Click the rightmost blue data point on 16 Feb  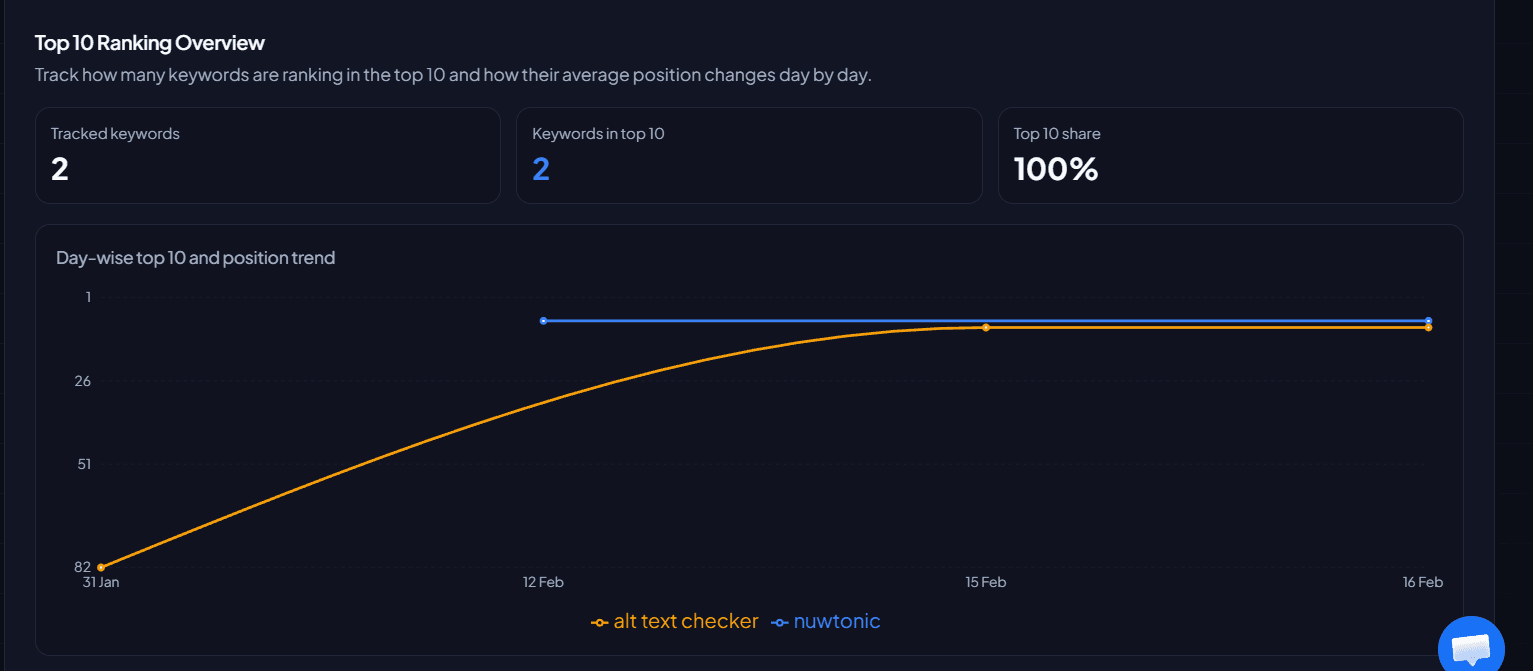[1428, 321]
